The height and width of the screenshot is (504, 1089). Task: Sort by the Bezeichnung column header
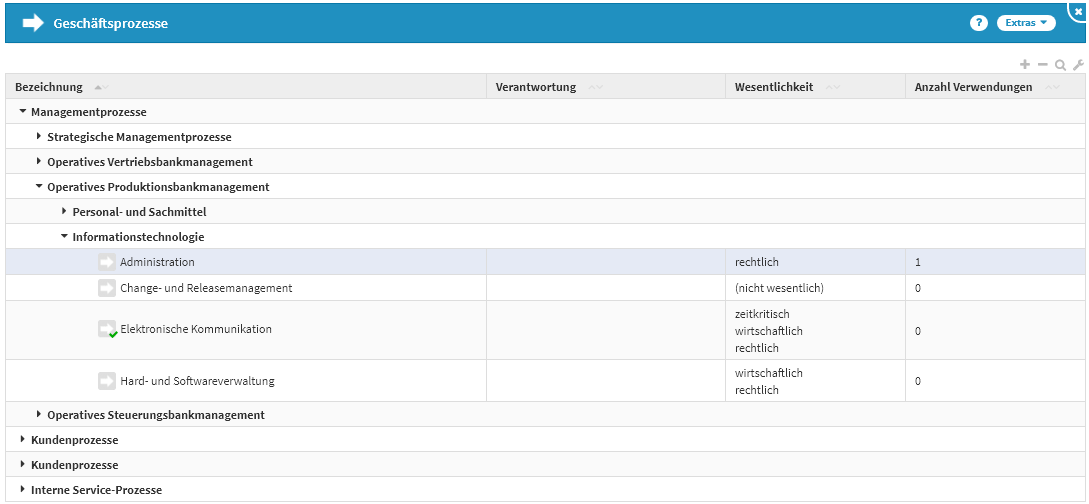49,87
